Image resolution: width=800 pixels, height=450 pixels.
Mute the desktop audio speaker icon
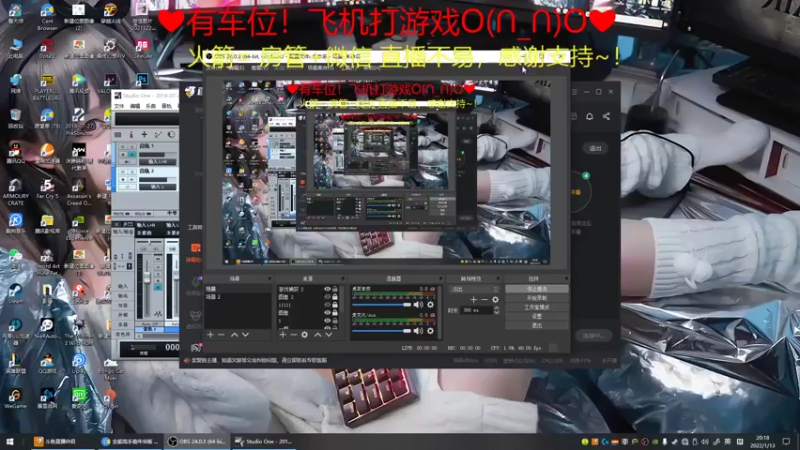point(418,305)
